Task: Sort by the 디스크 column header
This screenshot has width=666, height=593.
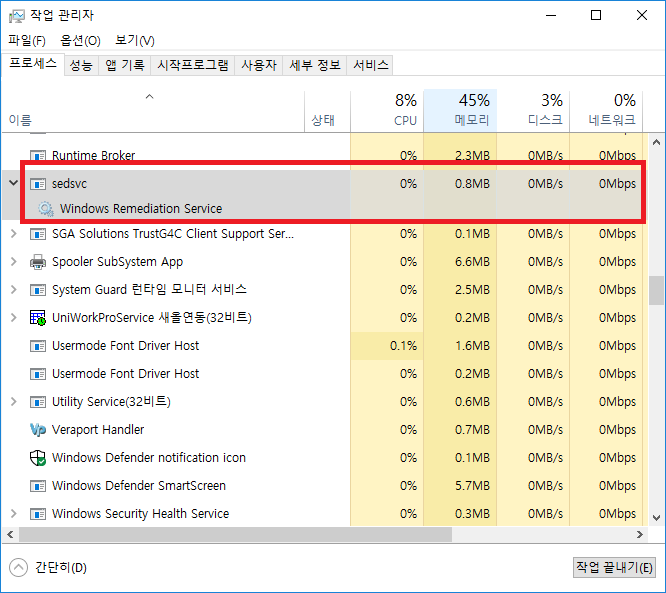Action: point(533,111)
